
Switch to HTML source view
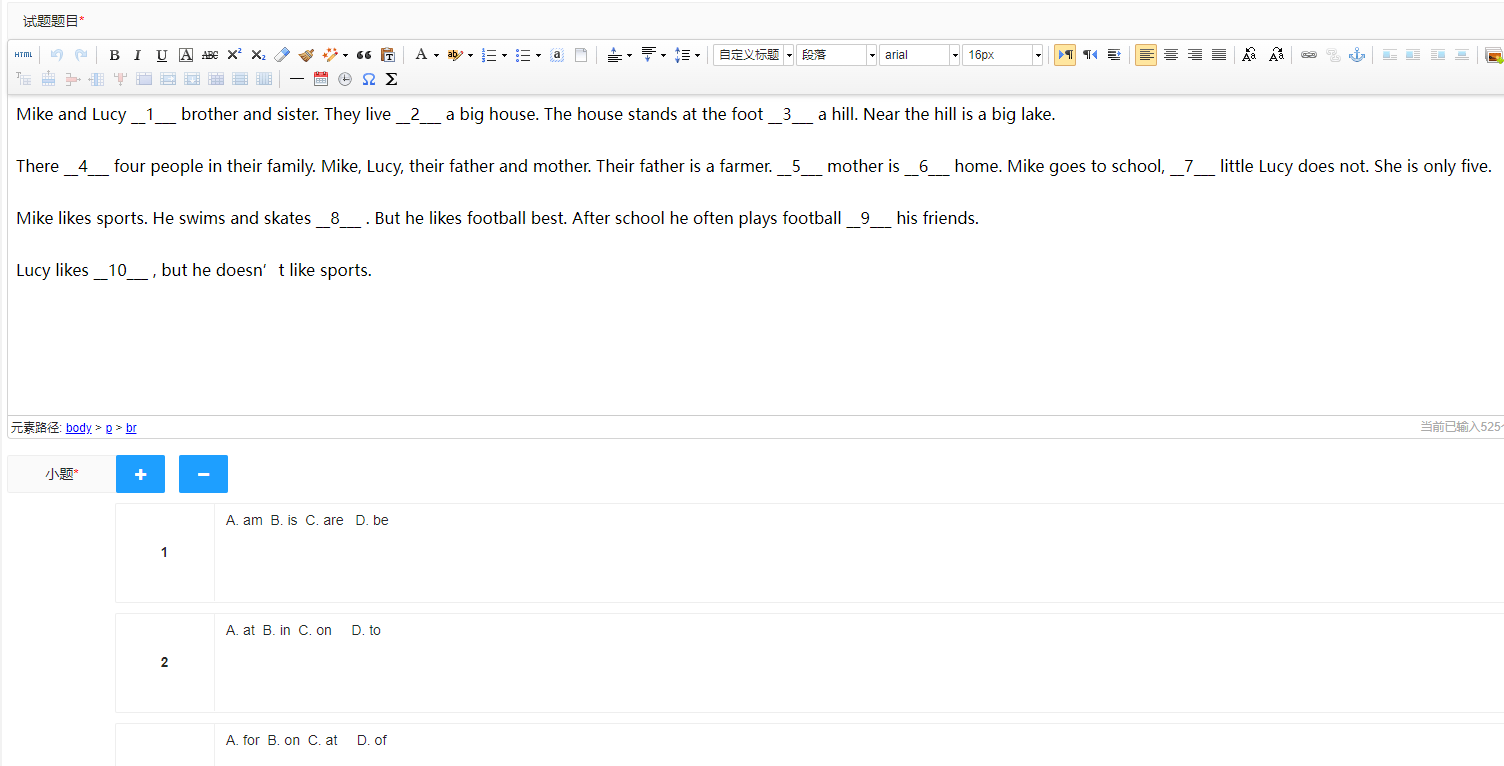click(23, 55)
